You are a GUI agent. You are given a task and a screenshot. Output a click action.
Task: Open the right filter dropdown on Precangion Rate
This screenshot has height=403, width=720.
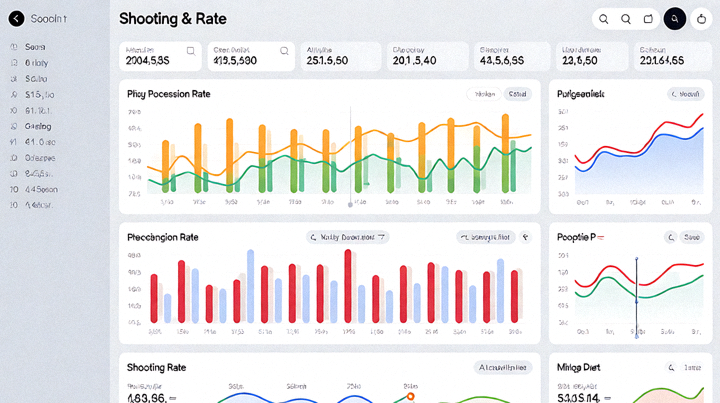[485, 237]
